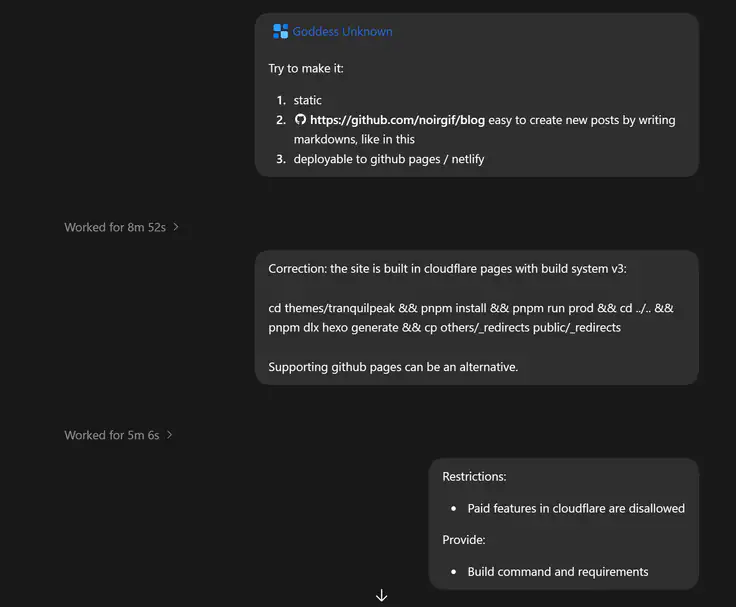This screenshot has height=607, width=736.
Task: Open the Goddess Unknown link
Action: click(342, 31)
